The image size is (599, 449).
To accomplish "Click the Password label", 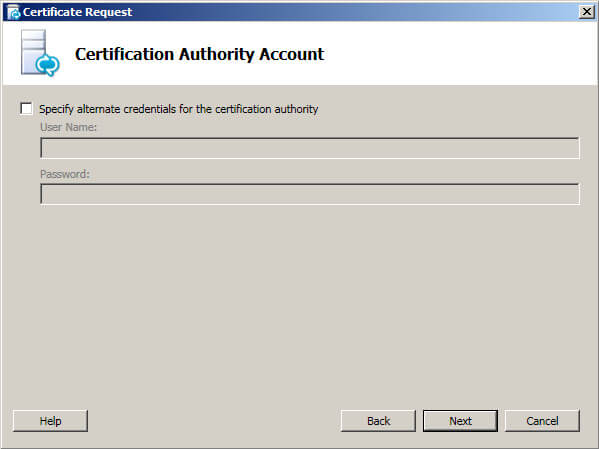I will pos(65,174).
